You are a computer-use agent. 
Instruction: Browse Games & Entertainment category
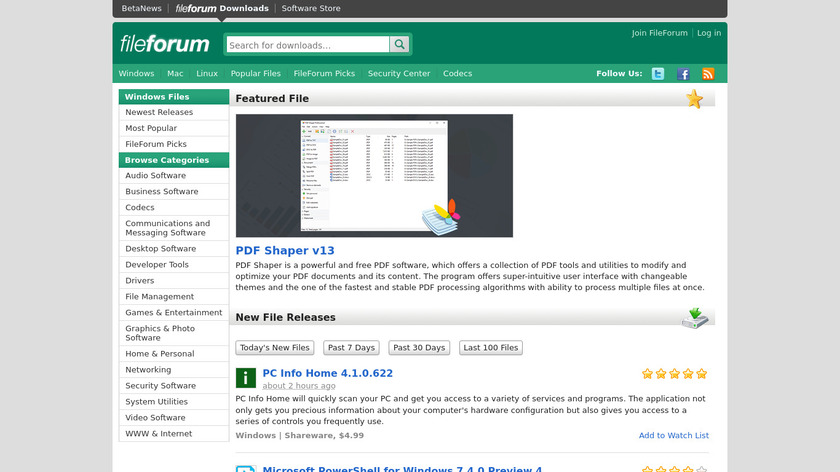pyautogui.click(x=174, y=312)
